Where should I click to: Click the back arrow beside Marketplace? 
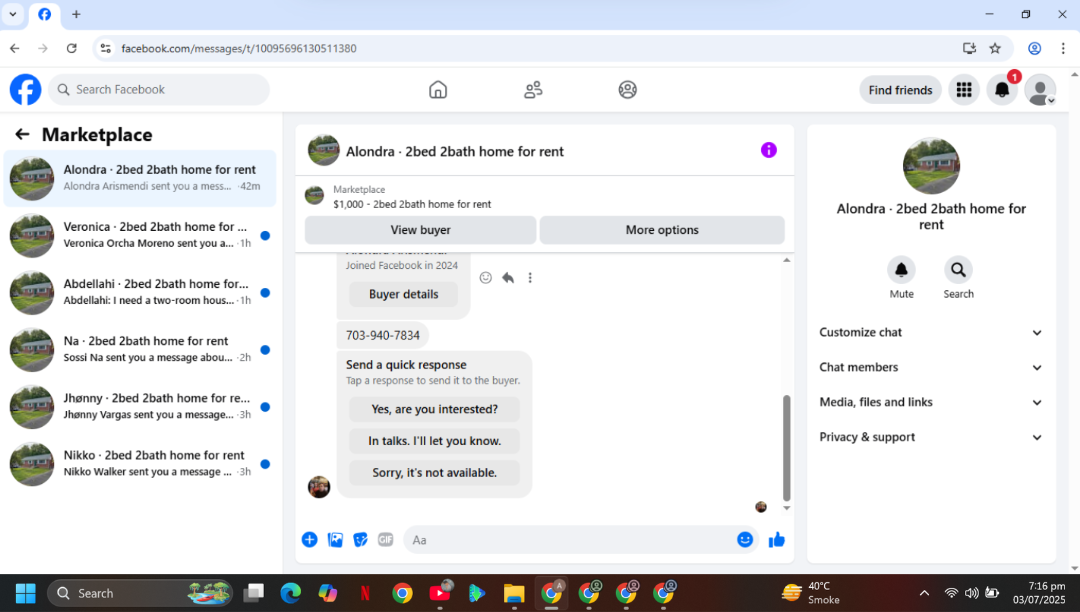tap(22, 134)
